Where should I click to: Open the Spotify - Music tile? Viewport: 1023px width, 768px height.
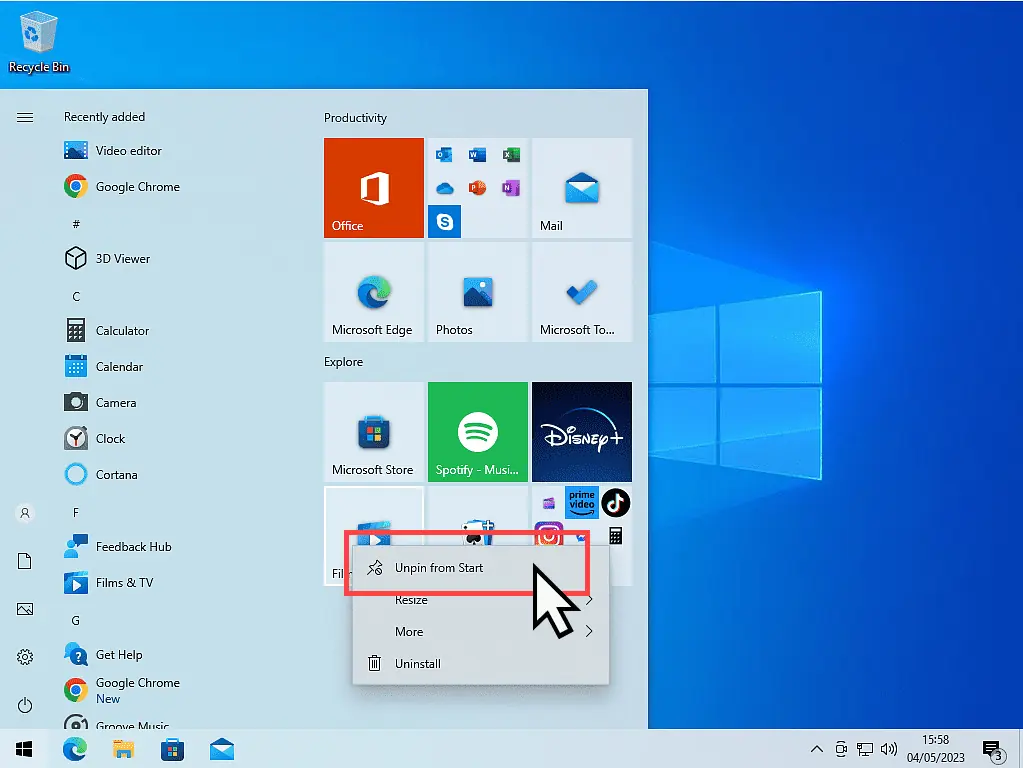click(477, 432)
